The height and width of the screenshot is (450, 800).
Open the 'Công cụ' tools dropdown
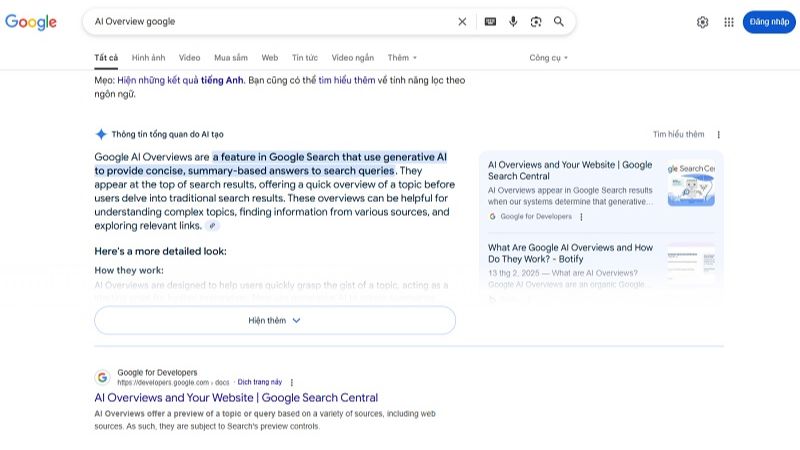[x=548, y=58]
